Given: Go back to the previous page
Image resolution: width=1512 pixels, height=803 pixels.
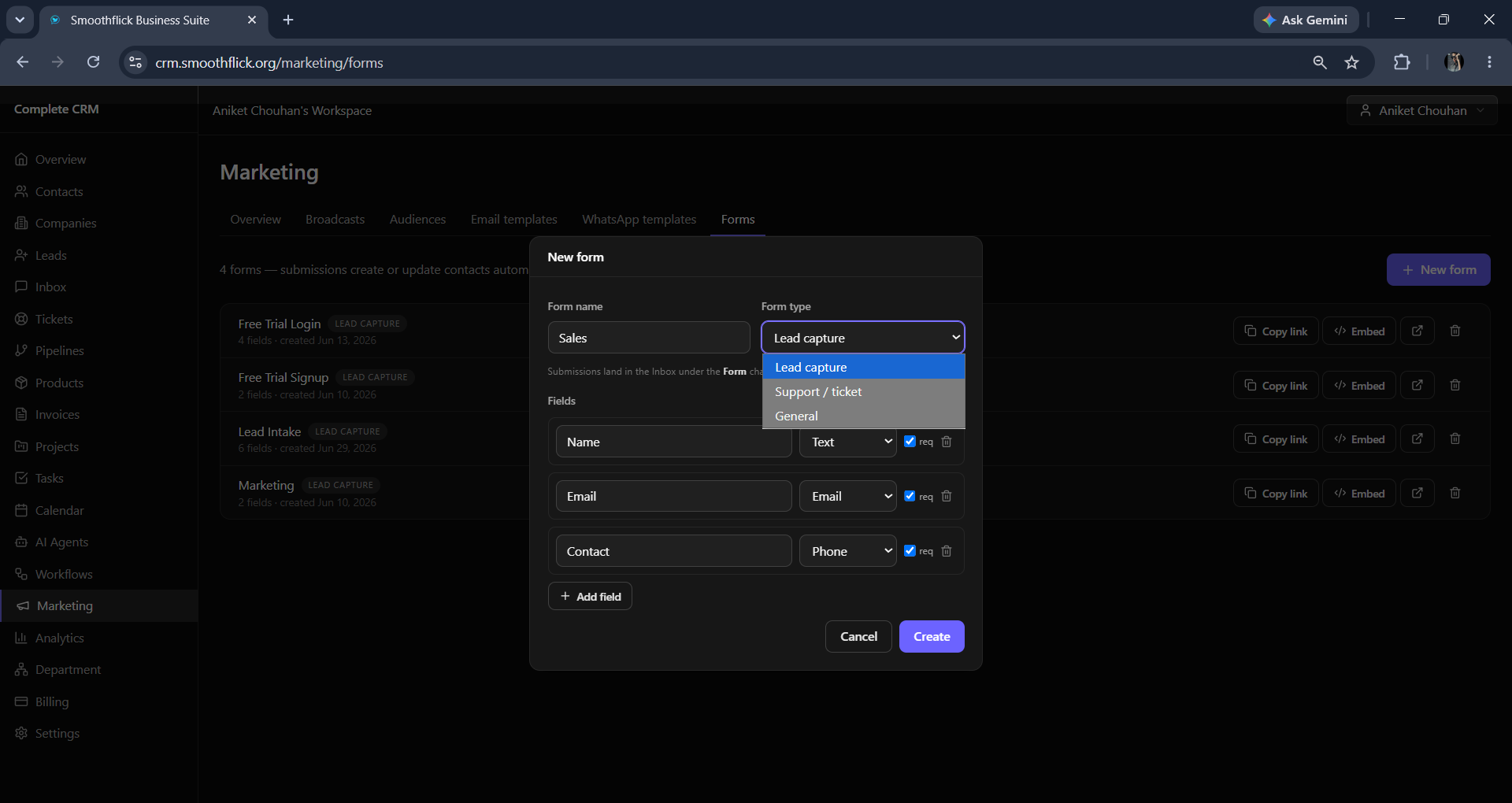Looking at the screenshot, I should coord(22,62).
